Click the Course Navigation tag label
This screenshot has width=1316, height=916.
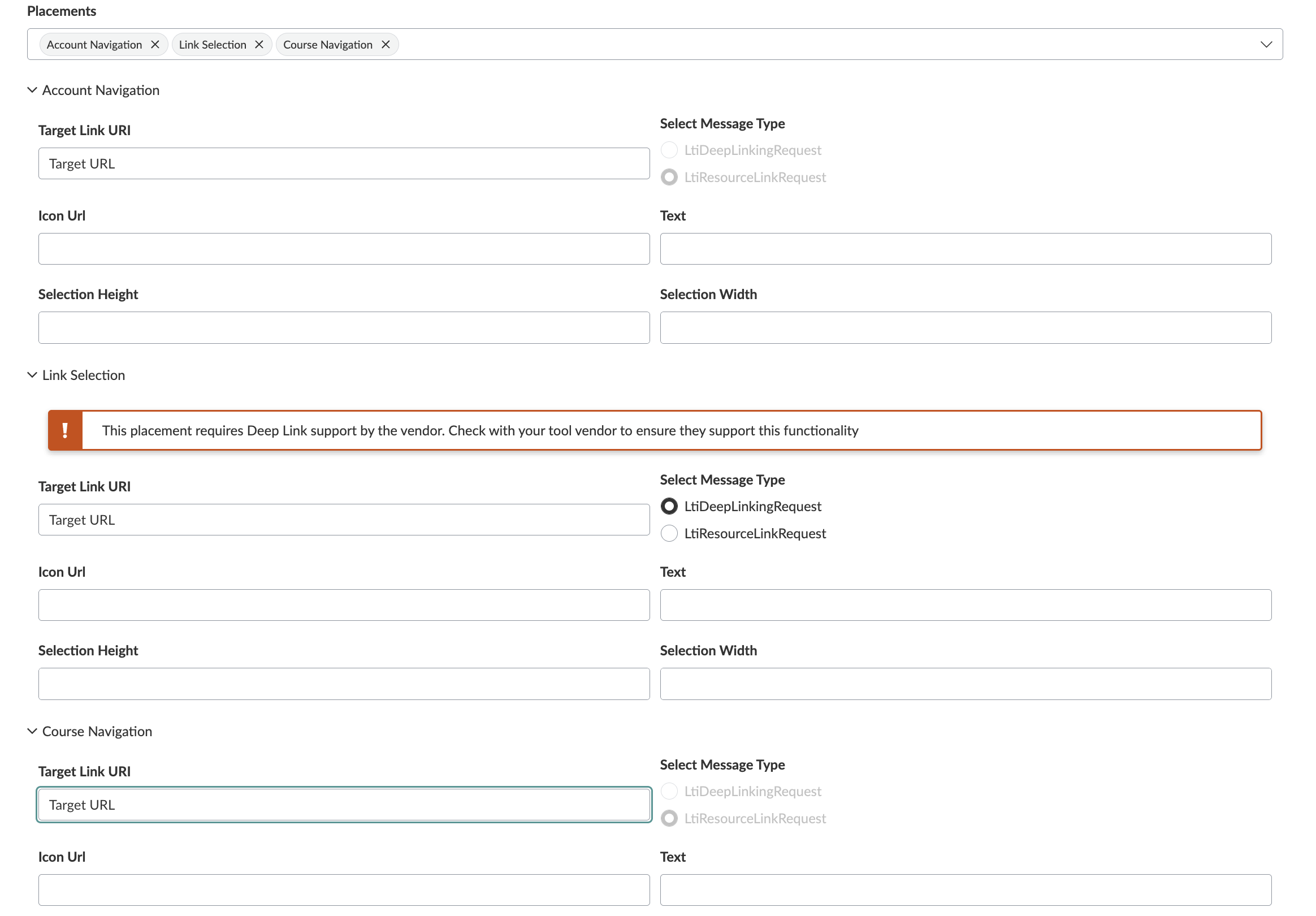coord(328,45)
